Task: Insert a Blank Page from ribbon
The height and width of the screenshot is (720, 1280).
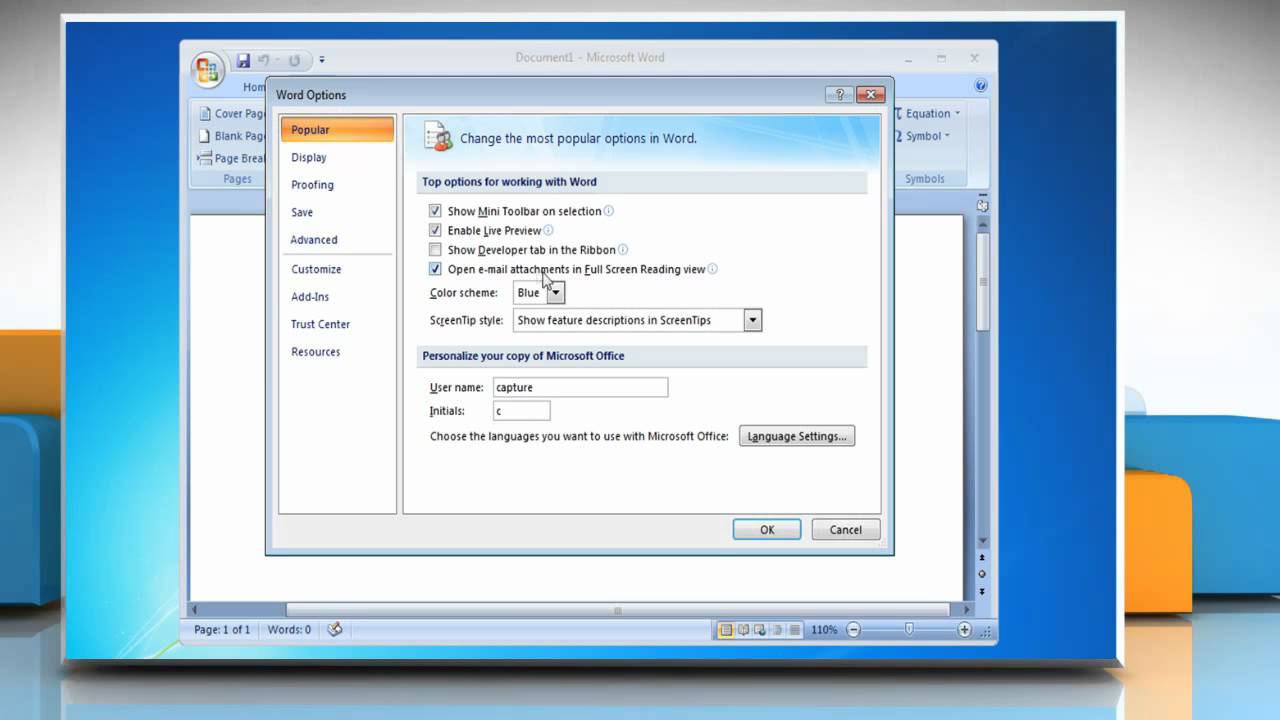Action: click(232, 136)
